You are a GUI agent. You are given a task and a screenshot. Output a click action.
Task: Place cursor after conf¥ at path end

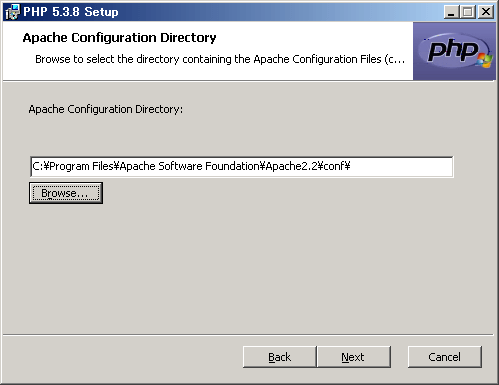click(x=351, y=166)
